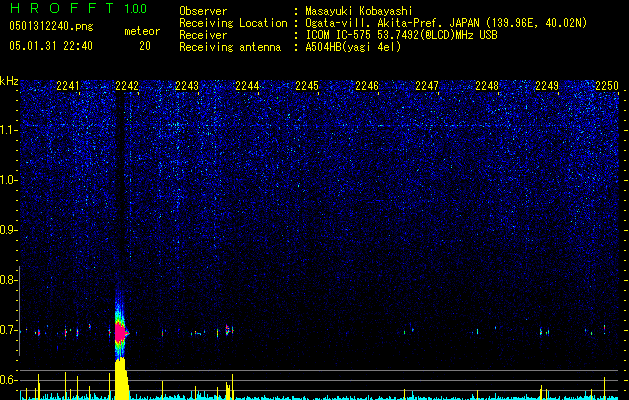629x400 pixels.
Task: Click the meteor count value 20
Action: pos(145,46)
